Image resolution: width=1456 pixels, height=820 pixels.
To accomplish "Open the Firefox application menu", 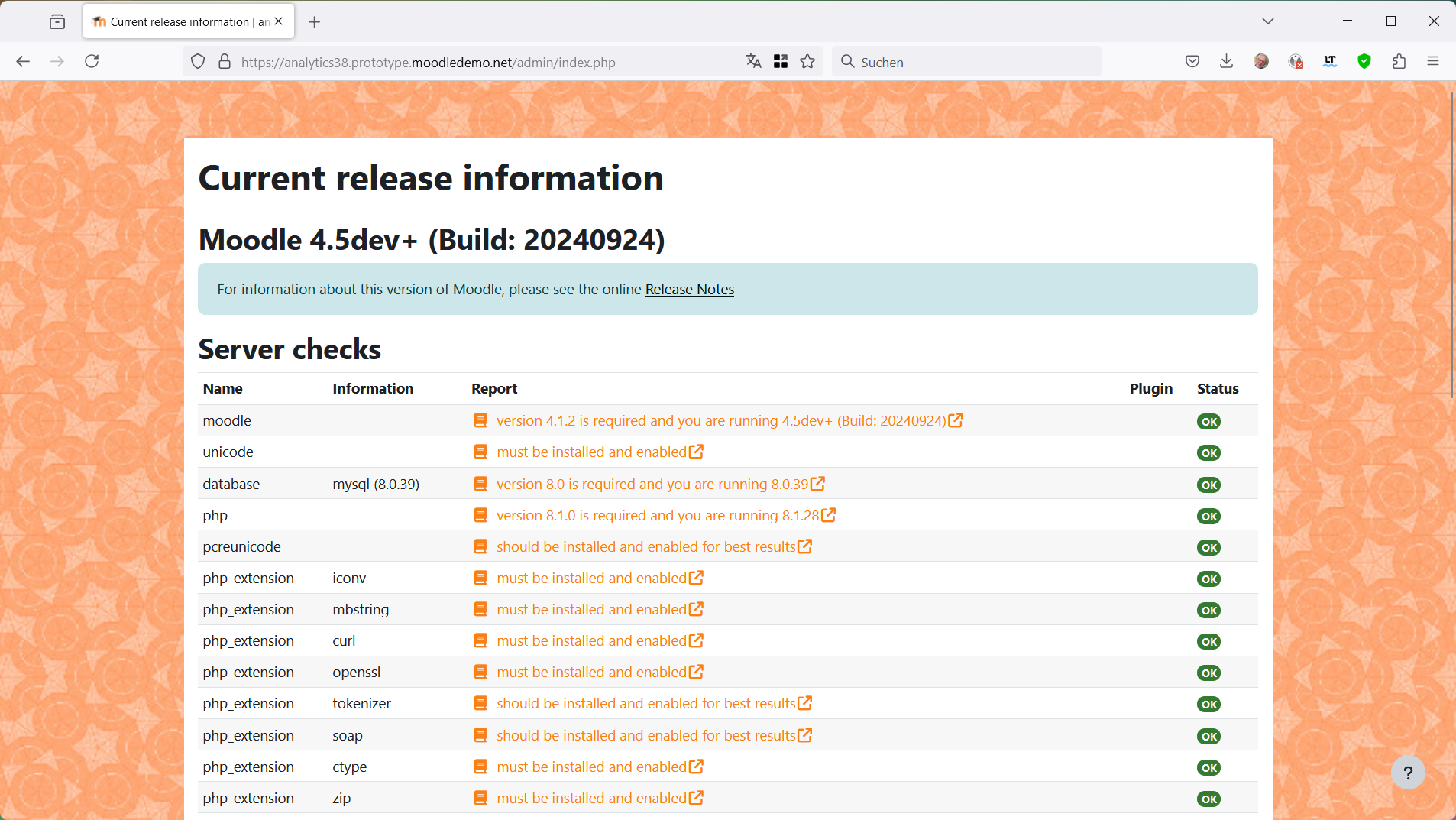I will [x=1433, y=62].
